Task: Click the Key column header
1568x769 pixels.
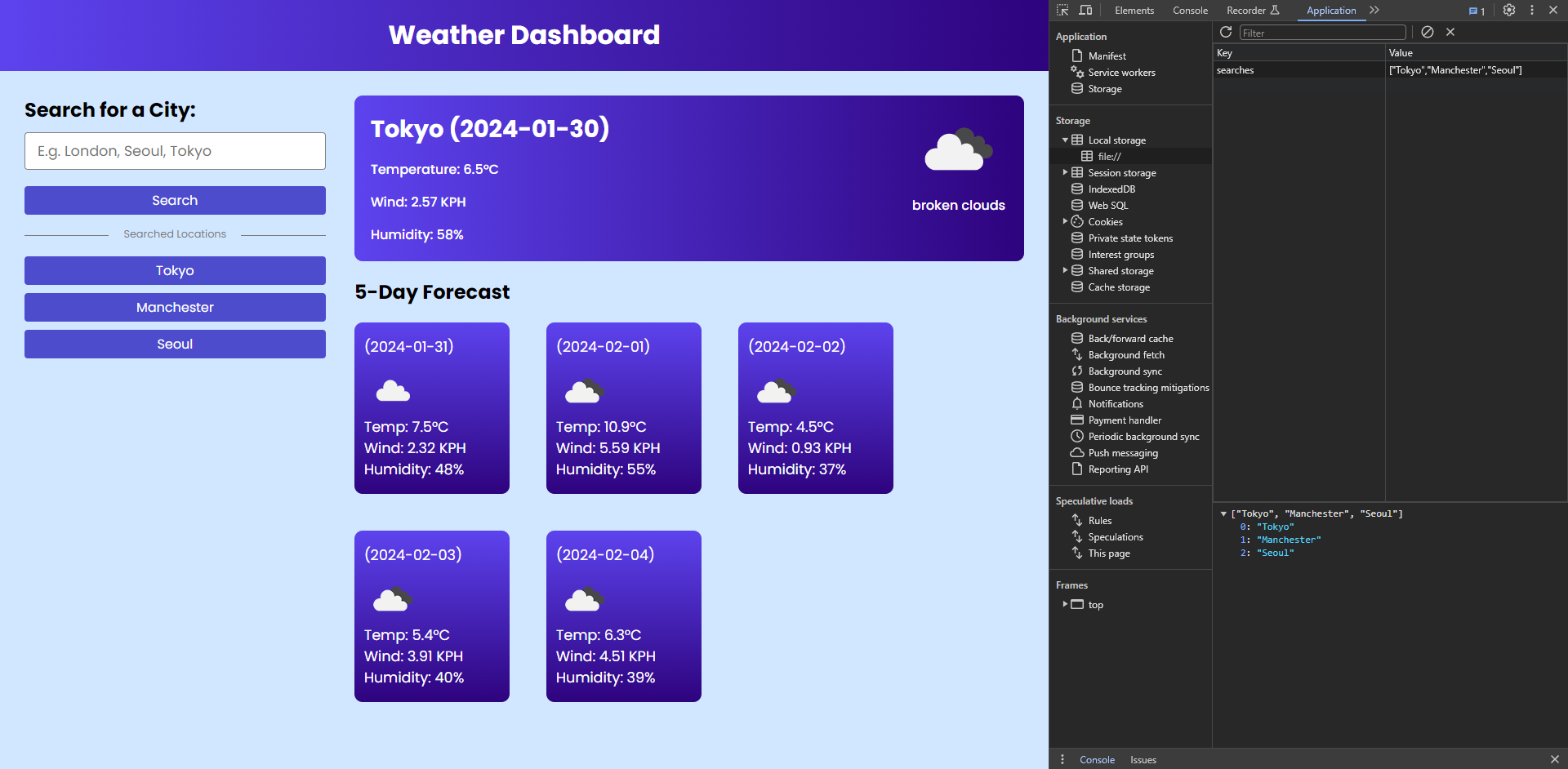Action: (x=1298, y=53)
